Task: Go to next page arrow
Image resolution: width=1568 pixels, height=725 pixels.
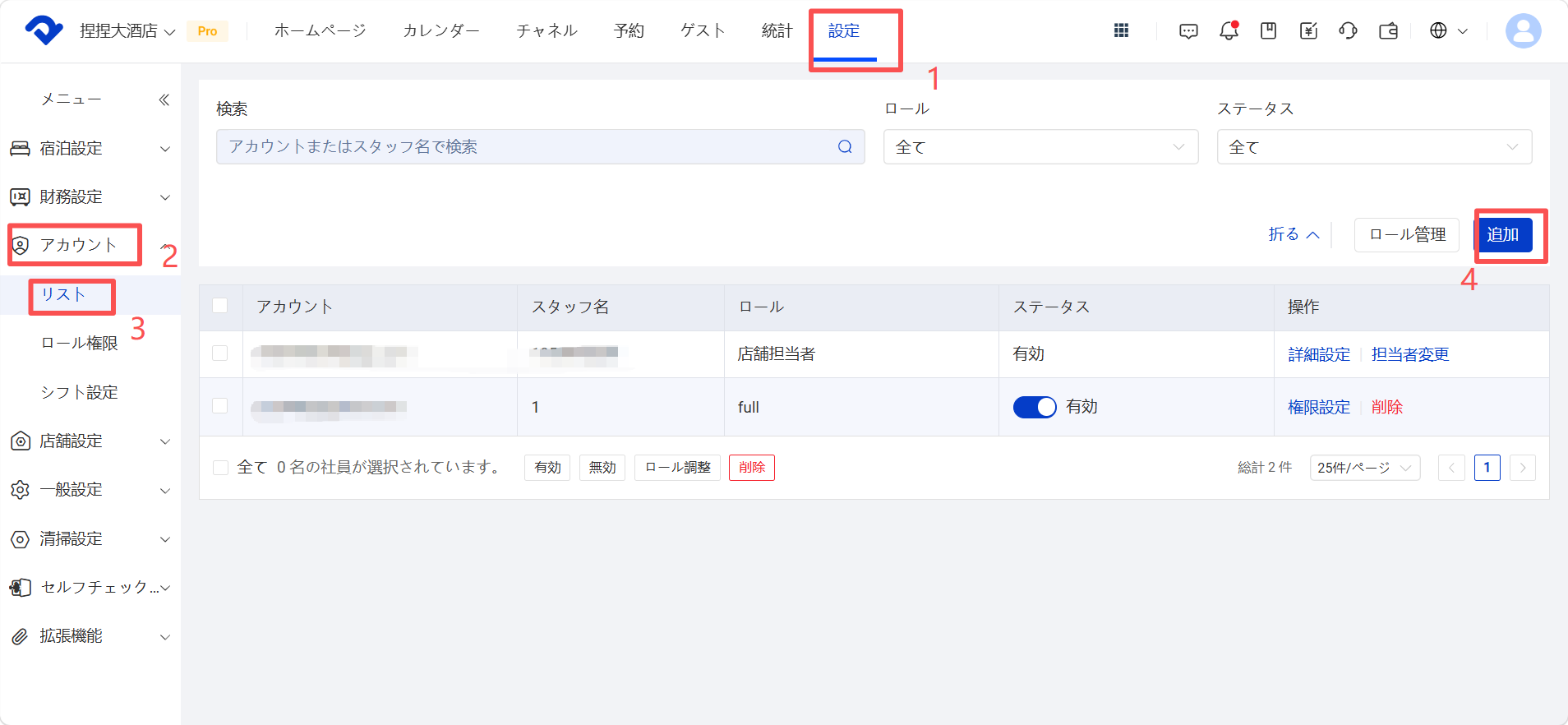Action: [x=1522, y=468]
